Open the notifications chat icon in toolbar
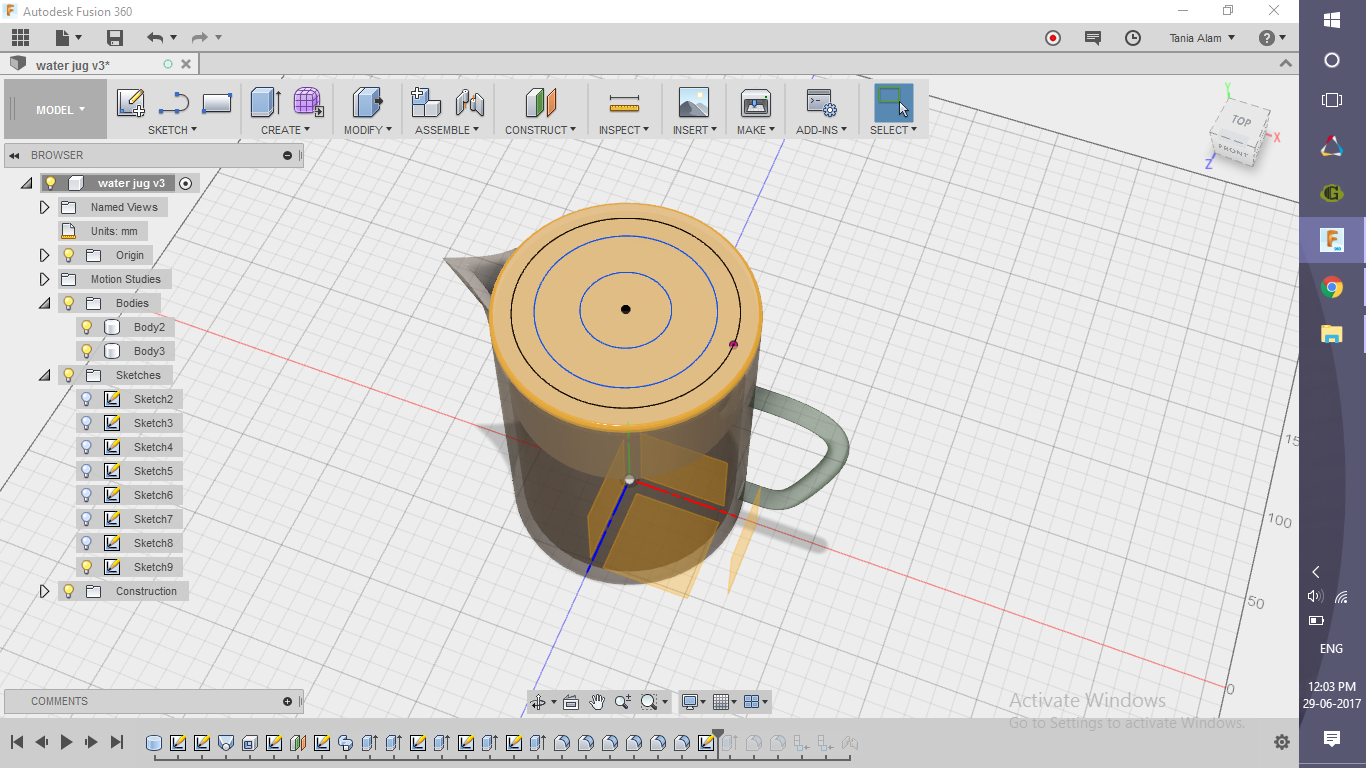 tap(1093, 38)
